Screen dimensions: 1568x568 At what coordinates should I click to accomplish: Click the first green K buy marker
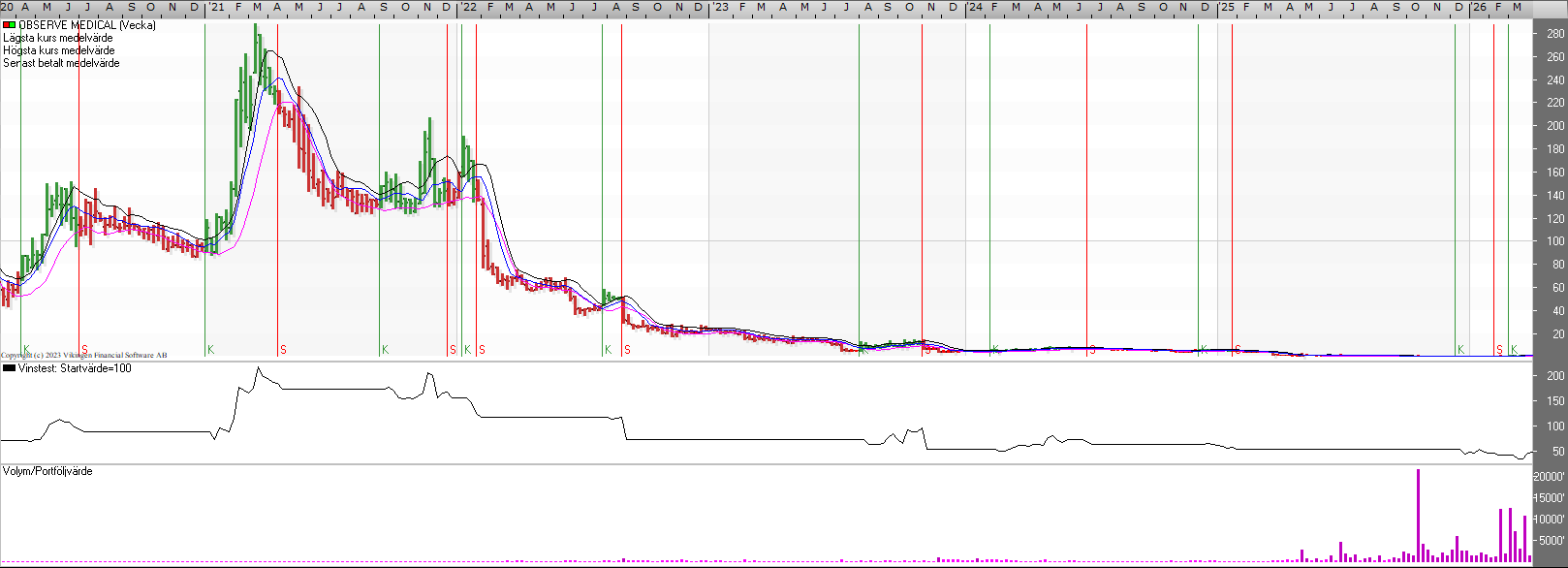coord(27,349)
